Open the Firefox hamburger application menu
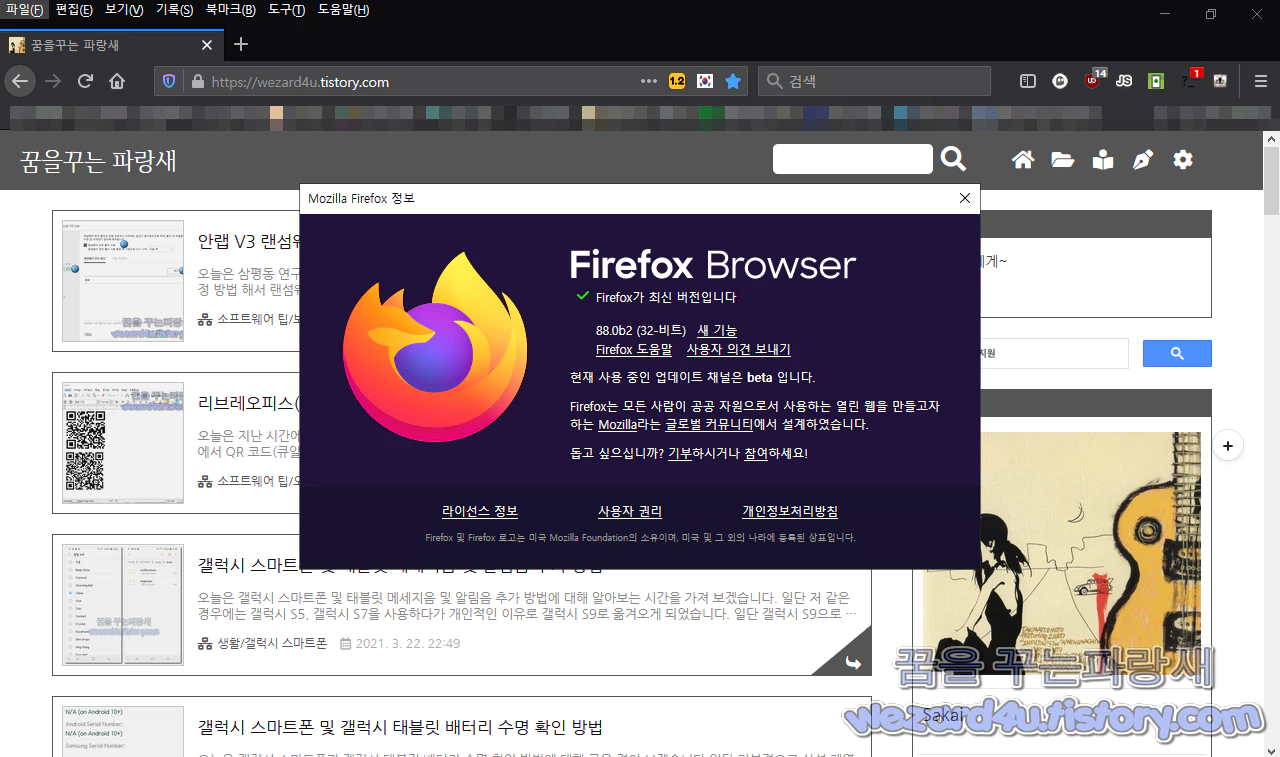 [x=1261, y=81]
